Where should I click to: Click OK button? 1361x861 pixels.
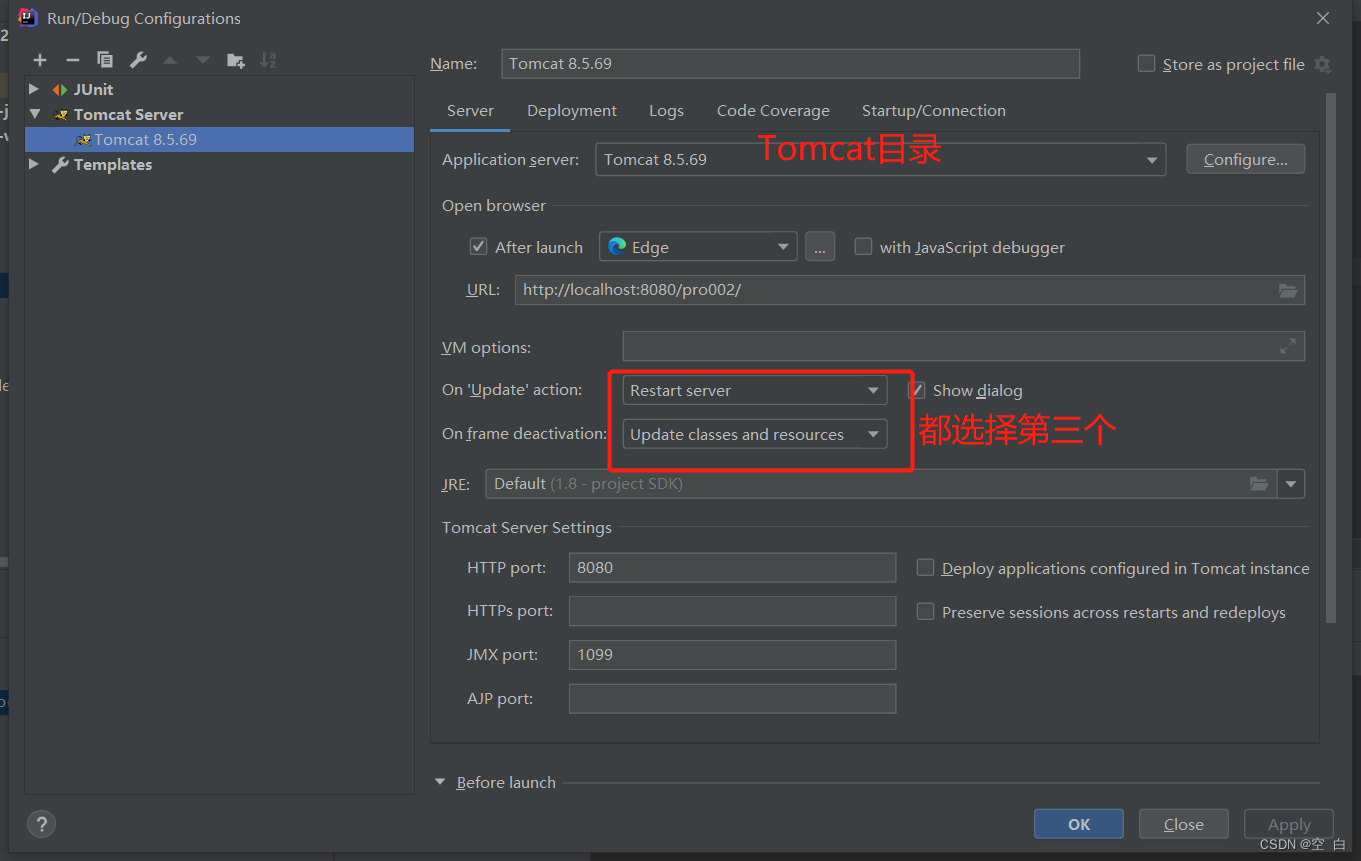1079,824
